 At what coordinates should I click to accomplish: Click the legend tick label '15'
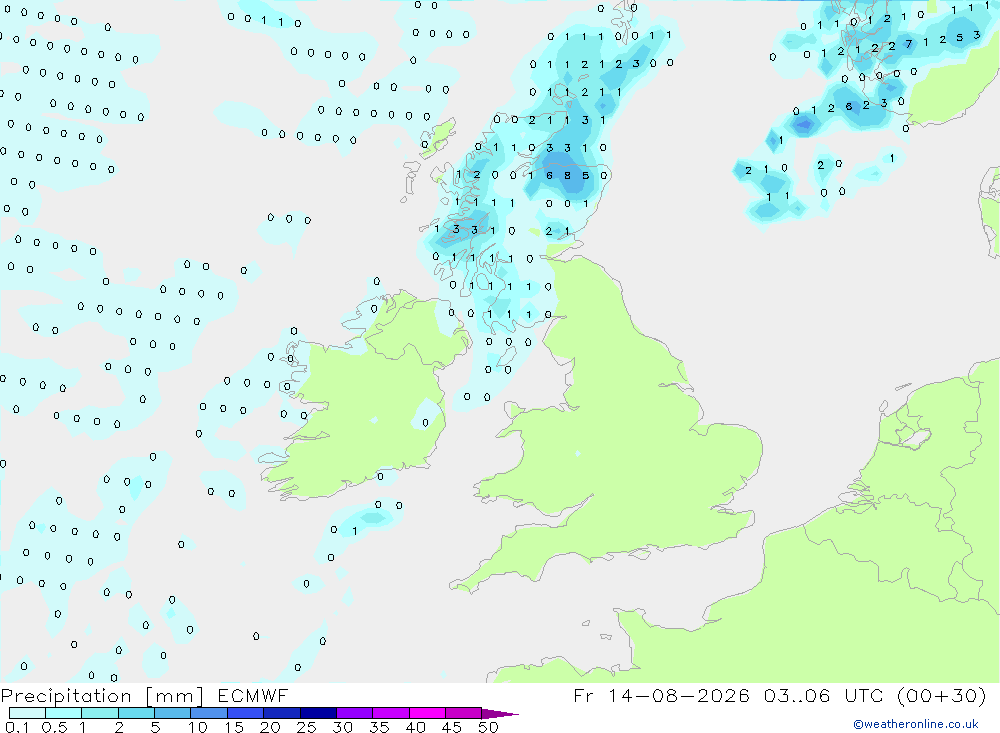point(234,727)
